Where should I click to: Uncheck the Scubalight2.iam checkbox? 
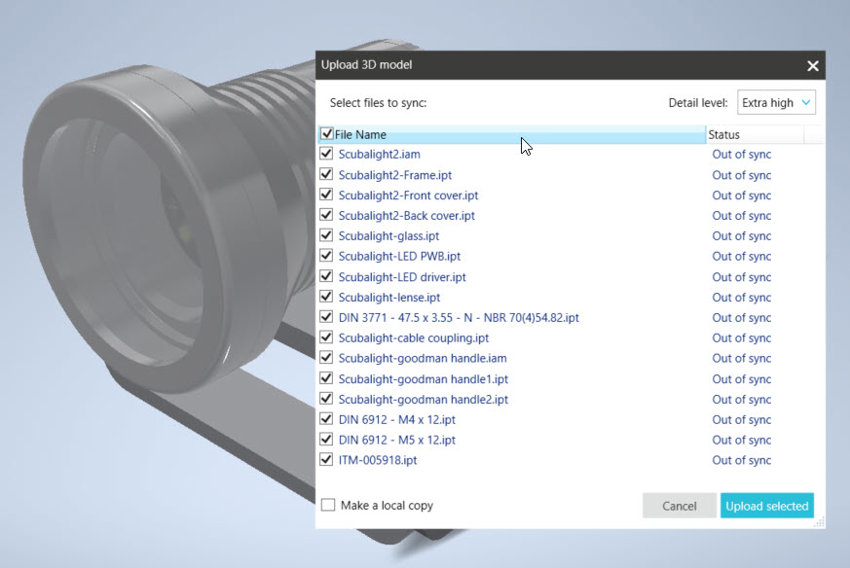(326, 153)
